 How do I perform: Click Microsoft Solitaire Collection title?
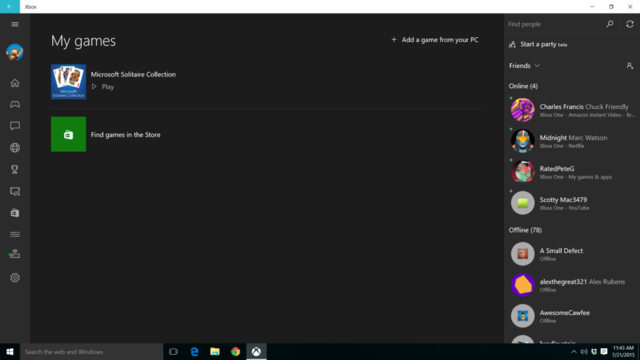pyautogui.click(x=133, y=74)
